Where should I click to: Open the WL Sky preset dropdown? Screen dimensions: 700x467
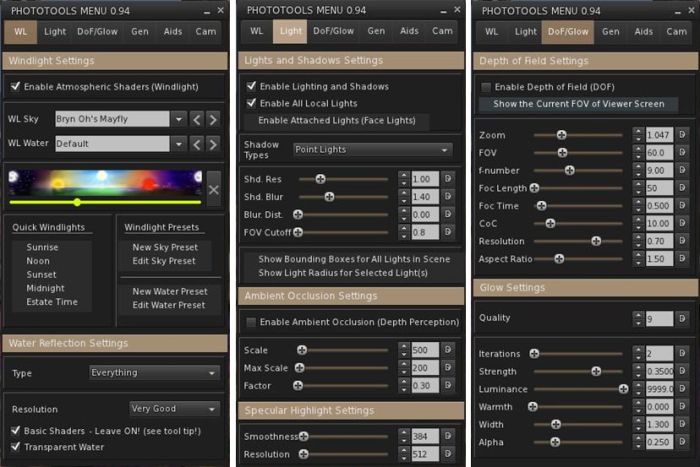178,119
